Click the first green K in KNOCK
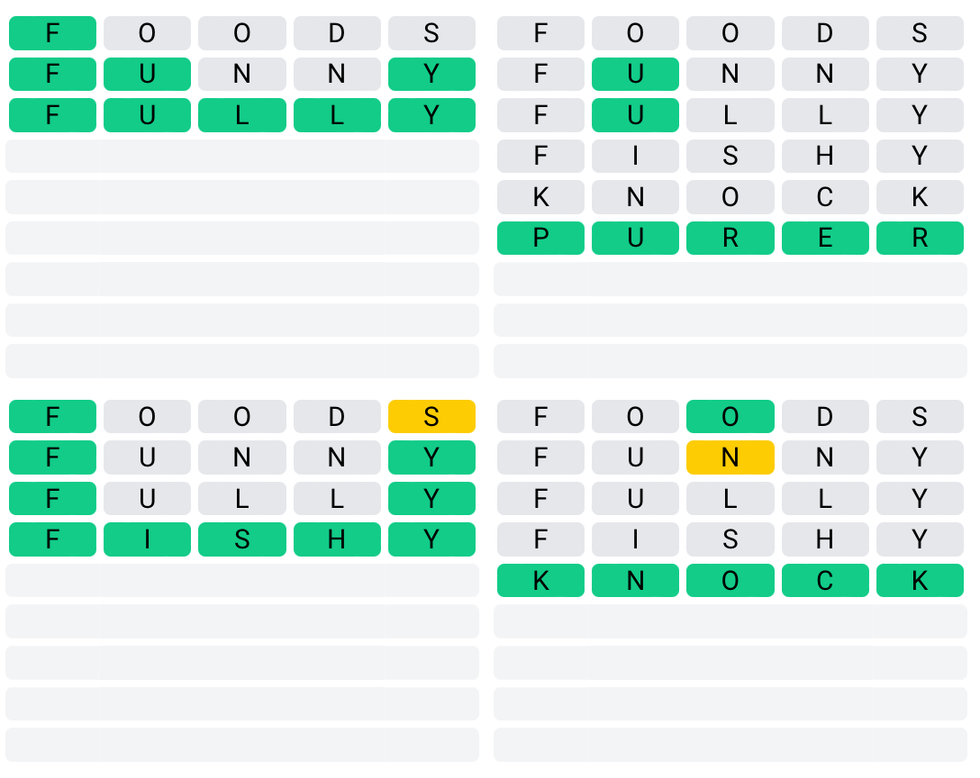 pos(540,581)
